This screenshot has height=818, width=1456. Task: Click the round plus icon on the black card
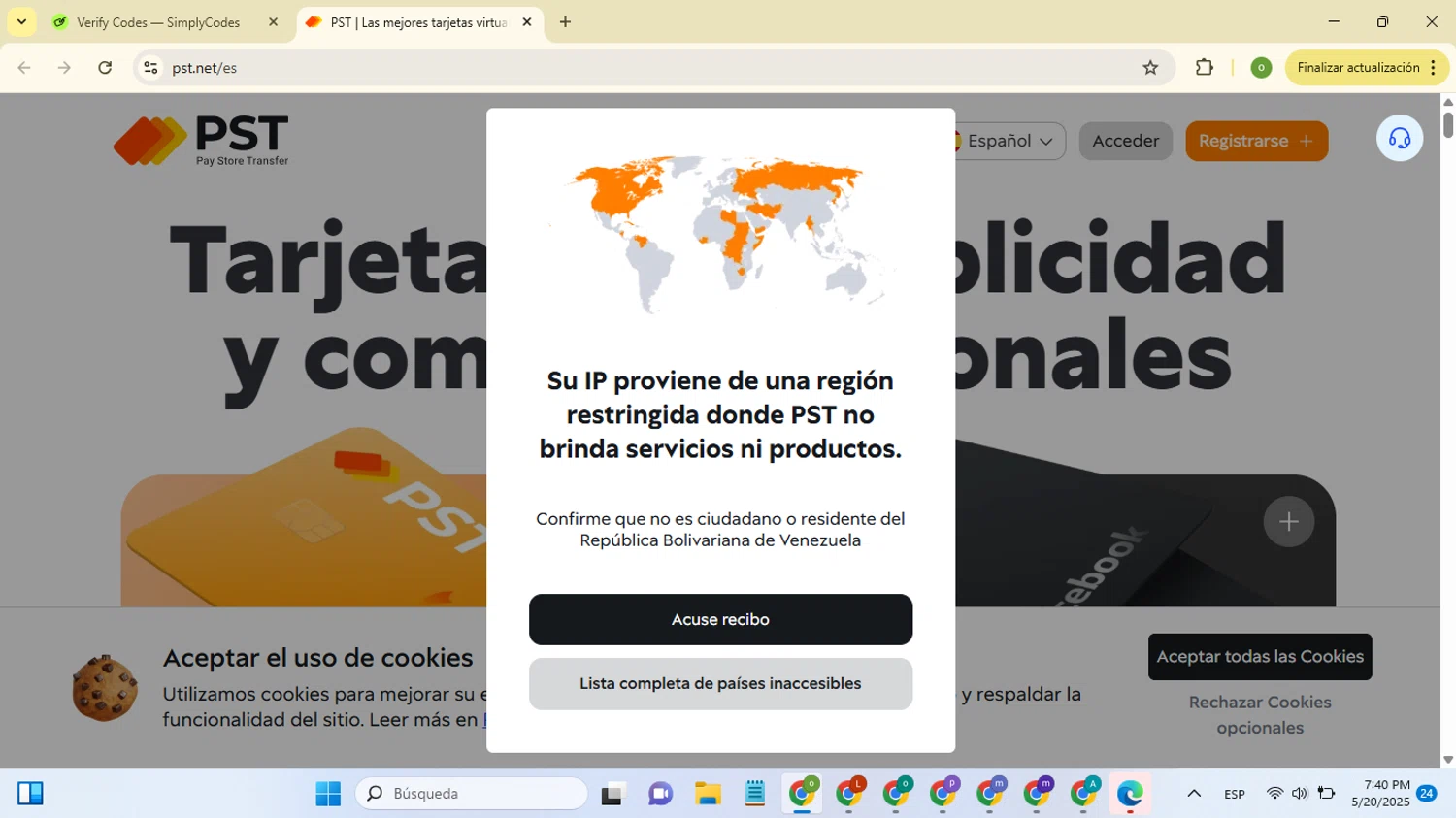point(1289,522)
